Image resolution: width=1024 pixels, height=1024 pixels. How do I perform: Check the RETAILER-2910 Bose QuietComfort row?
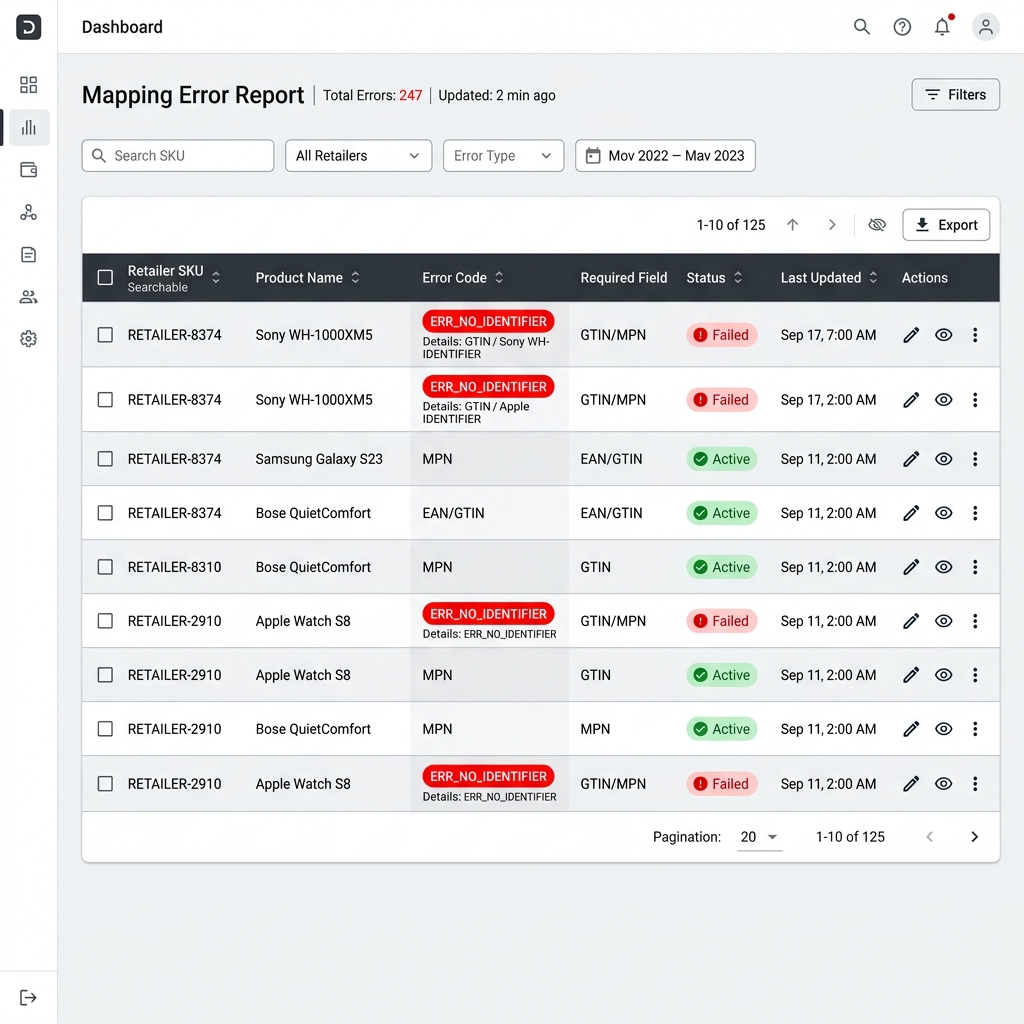105,729
